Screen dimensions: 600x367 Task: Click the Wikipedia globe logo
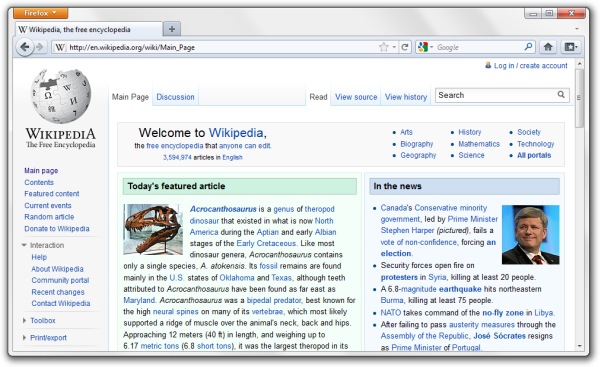pyautogui.click(x=60, y=96)
